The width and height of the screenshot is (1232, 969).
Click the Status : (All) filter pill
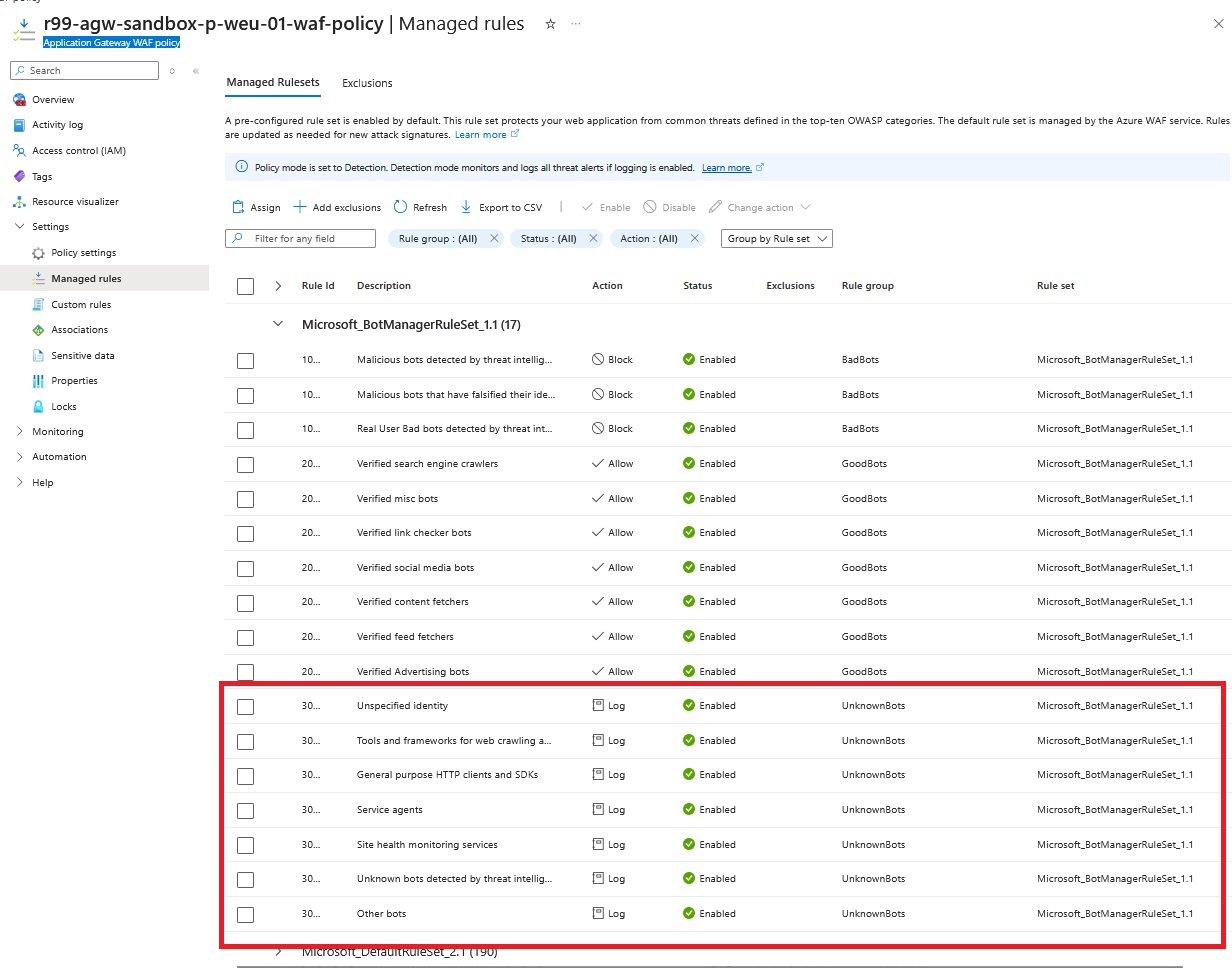click(x=548, y=239)
